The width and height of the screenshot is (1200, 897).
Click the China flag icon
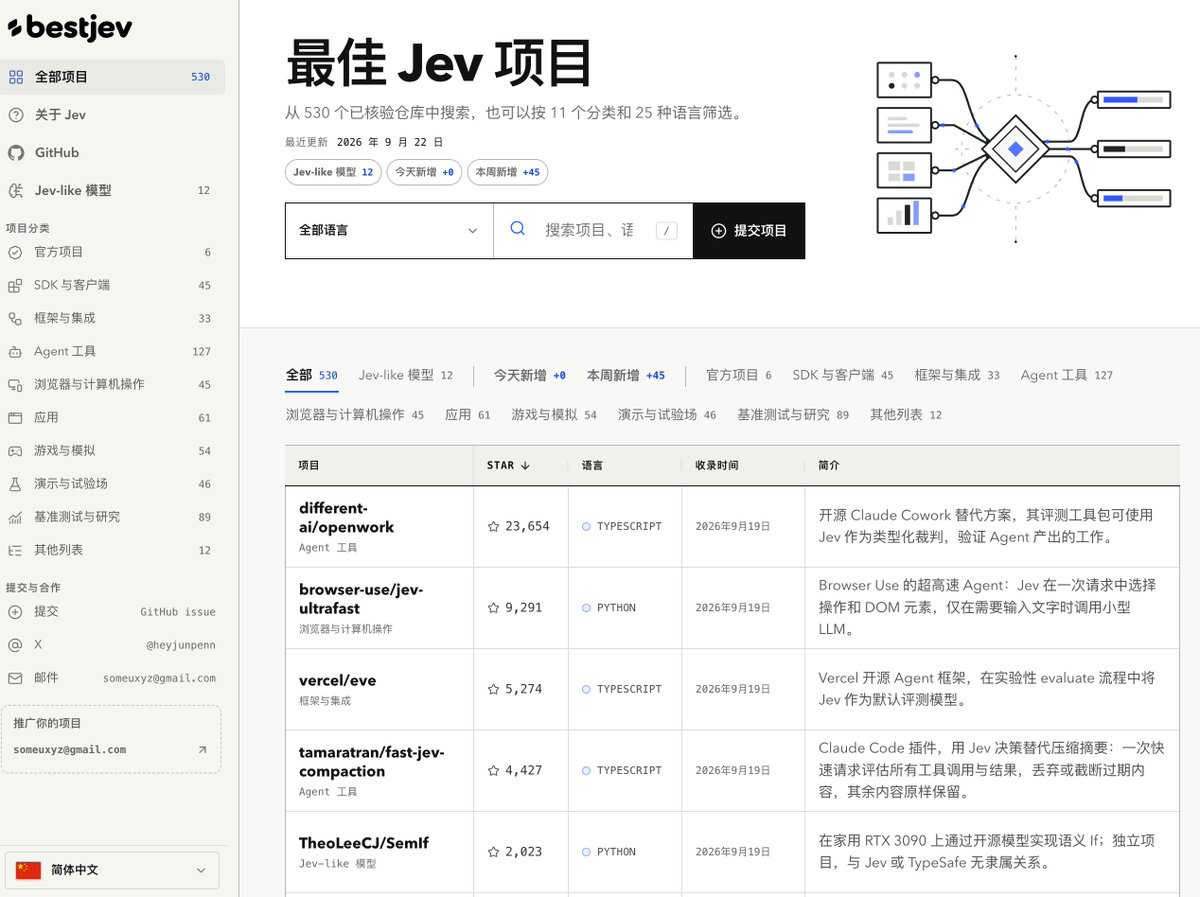click(28, 870)
